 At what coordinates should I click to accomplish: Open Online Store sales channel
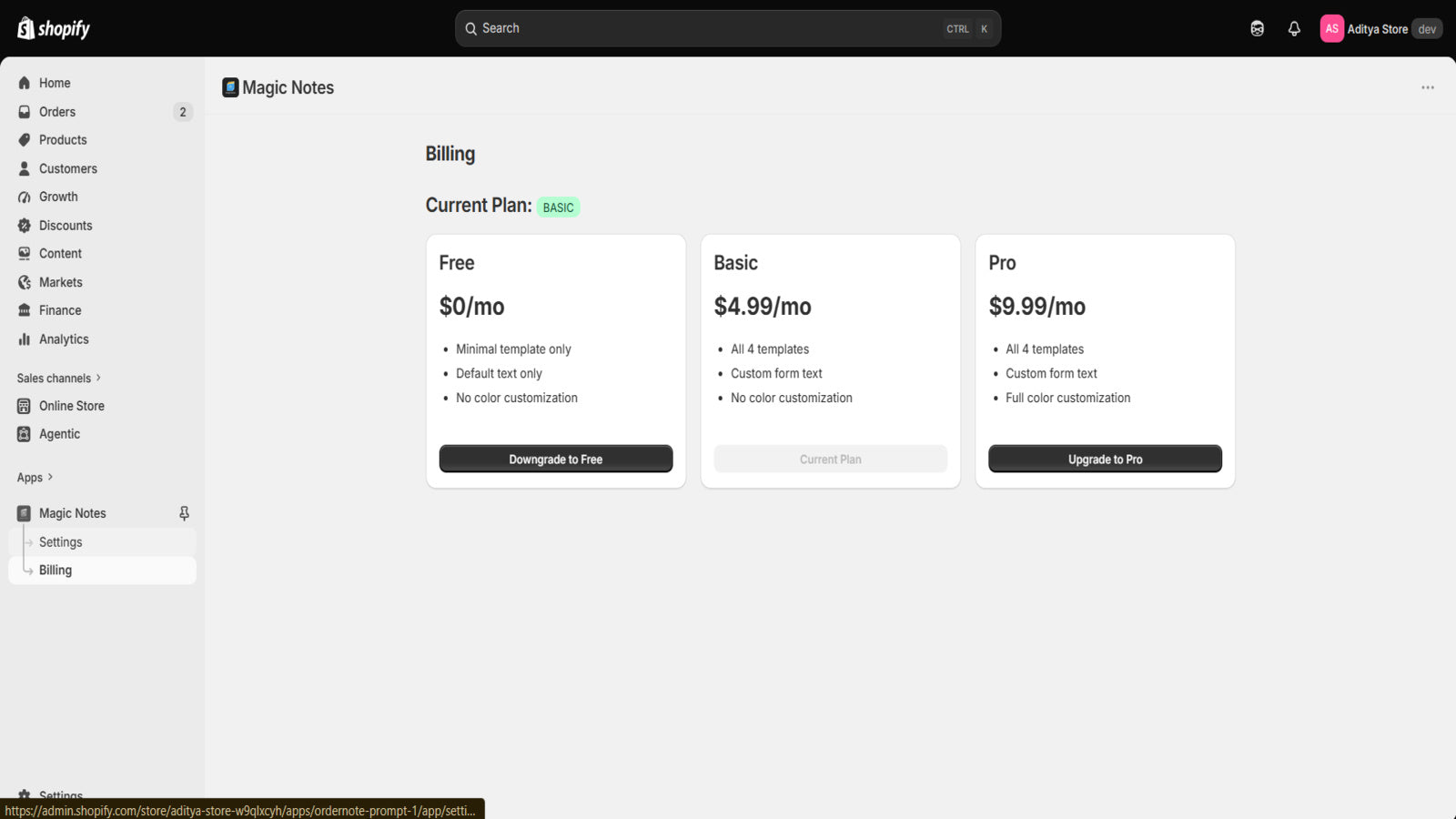coord(102,406)
